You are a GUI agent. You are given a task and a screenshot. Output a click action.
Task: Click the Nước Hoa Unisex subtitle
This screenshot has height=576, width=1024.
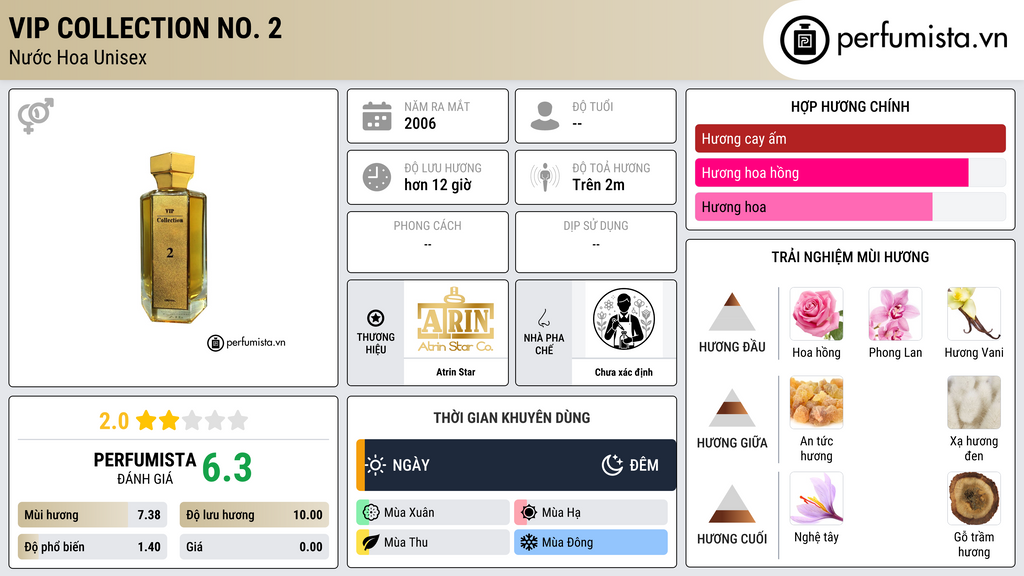click(x=78, y=57)
